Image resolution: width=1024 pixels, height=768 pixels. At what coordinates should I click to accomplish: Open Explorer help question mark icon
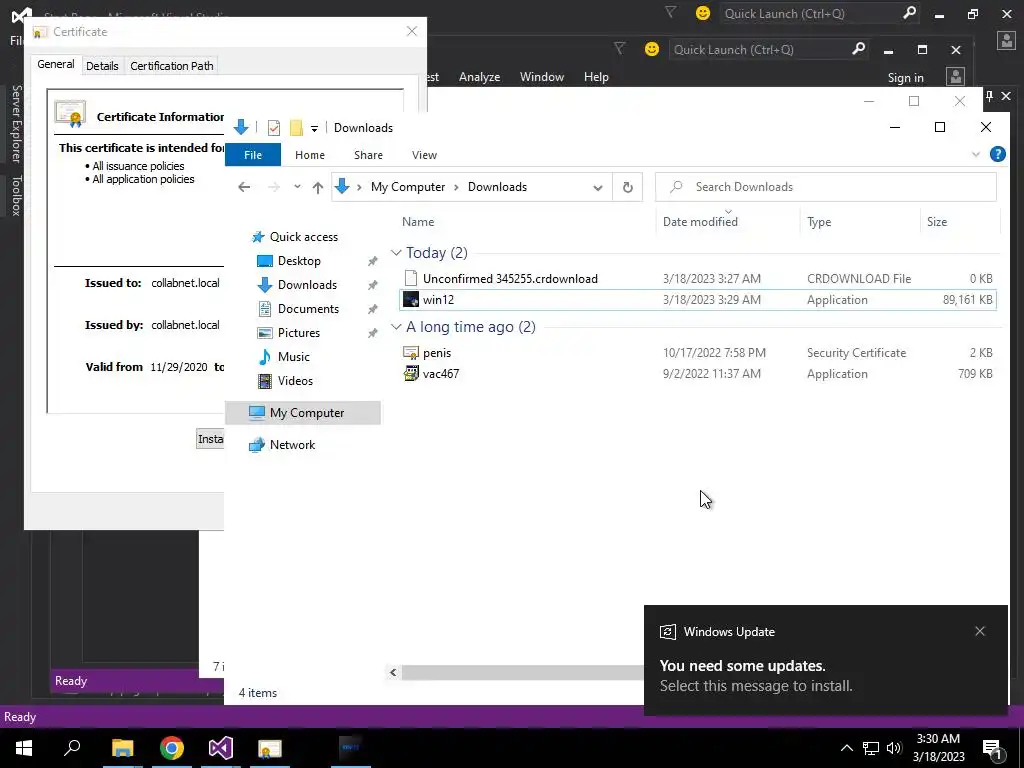pyautogui.click(x=997, y=154)
